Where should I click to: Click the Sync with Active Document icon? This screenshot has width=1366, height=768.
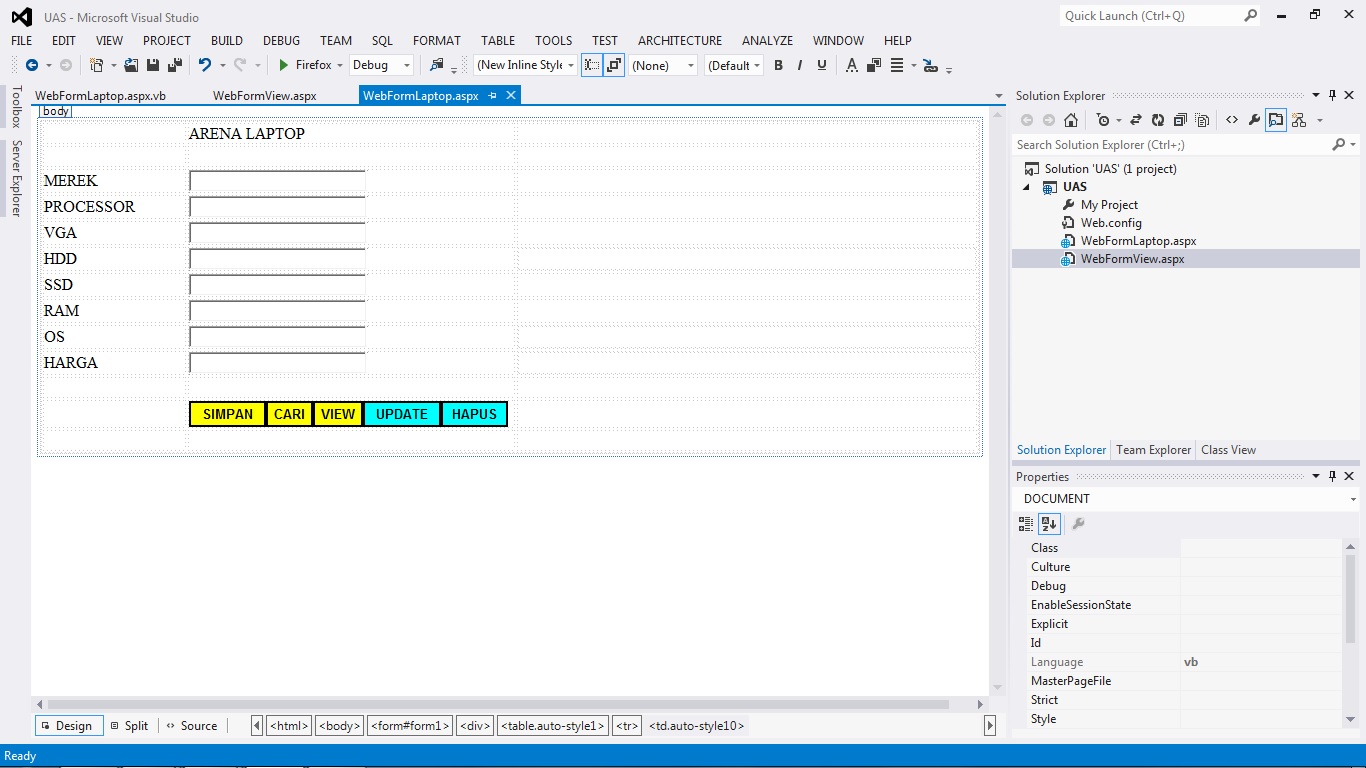(x=1136, y=120)
